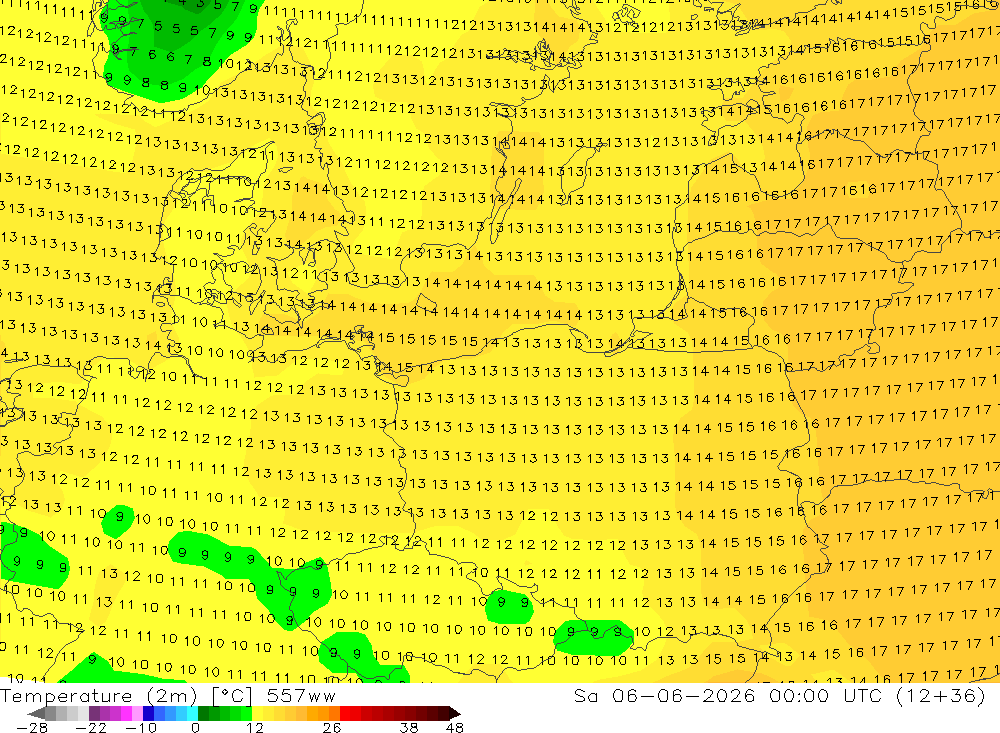
Task: Click the '26' legend label
Action: [x=332, y=728]
